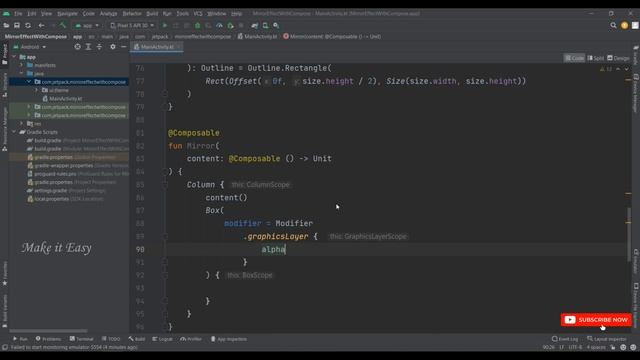640x360 pixels.
Task: Open the app run configuration dropdown
Action: pyautogui.click(x=87, y=25)
